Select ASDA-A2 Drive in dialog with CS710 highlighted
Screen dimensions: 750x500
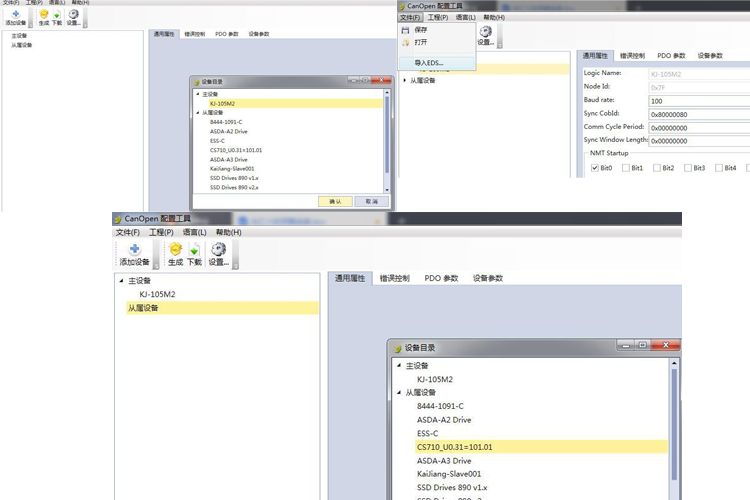pyautogui.click(x=444, y=420)
